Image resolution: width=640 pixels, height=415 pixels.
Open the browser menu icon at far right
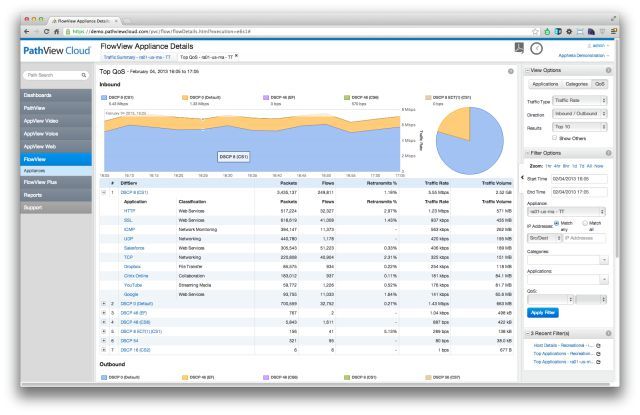click(613, 31)
